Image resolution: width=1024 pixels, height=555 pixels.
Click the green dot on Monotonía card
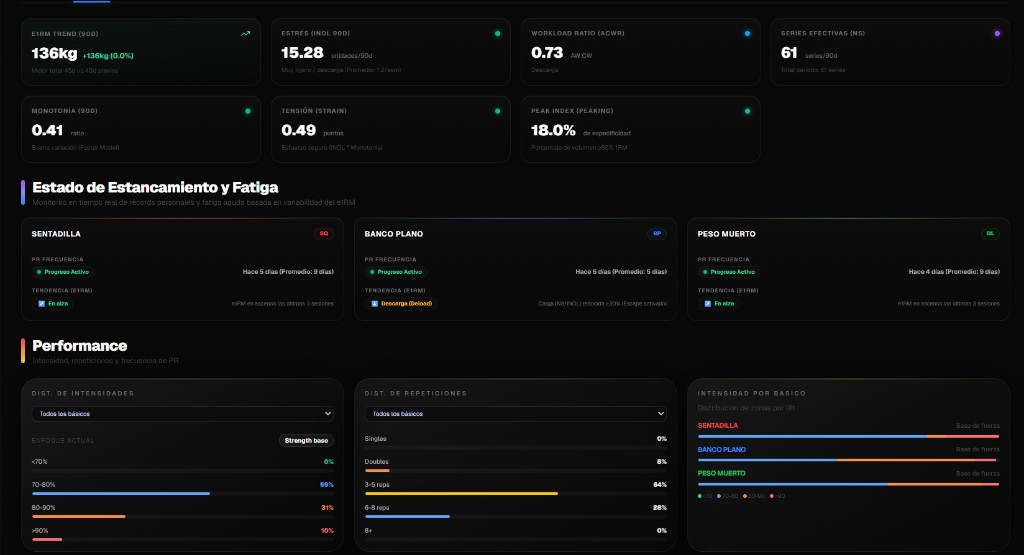(248, 111)
